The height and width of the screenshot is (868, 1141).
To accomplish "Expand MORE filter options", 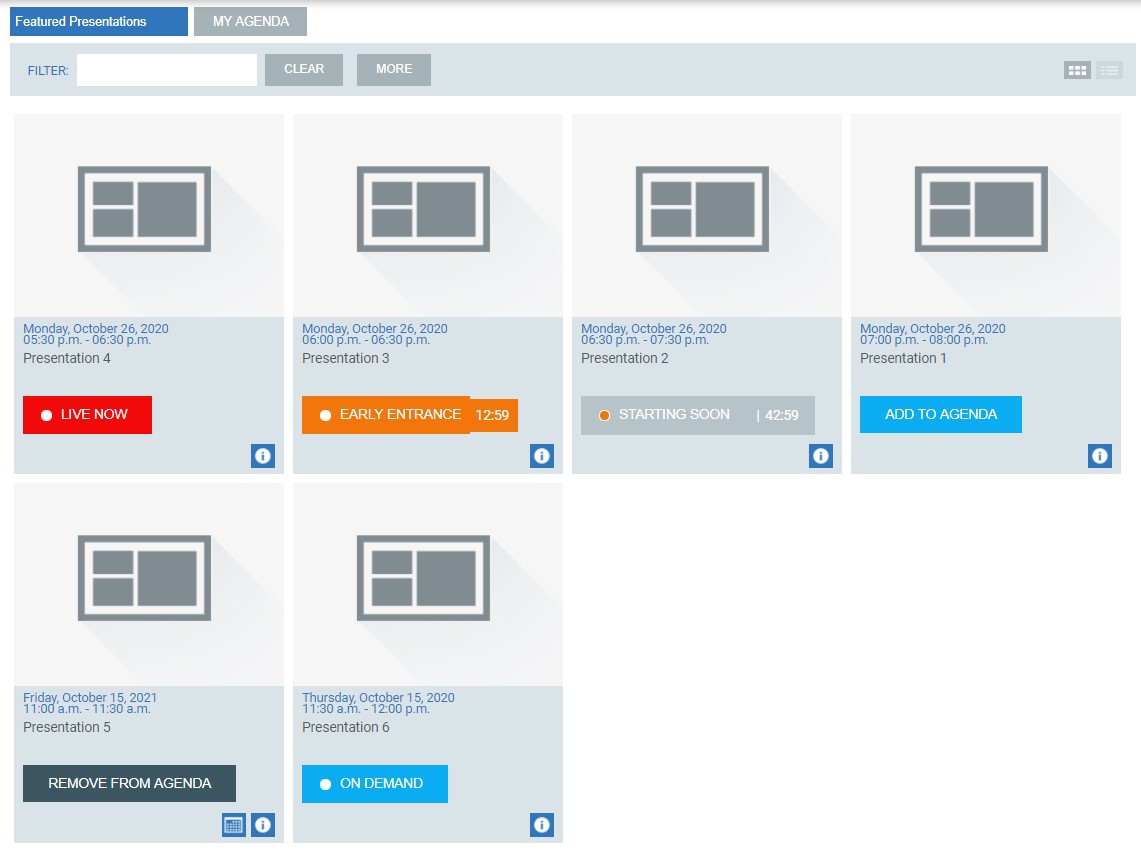I will 394,70.
